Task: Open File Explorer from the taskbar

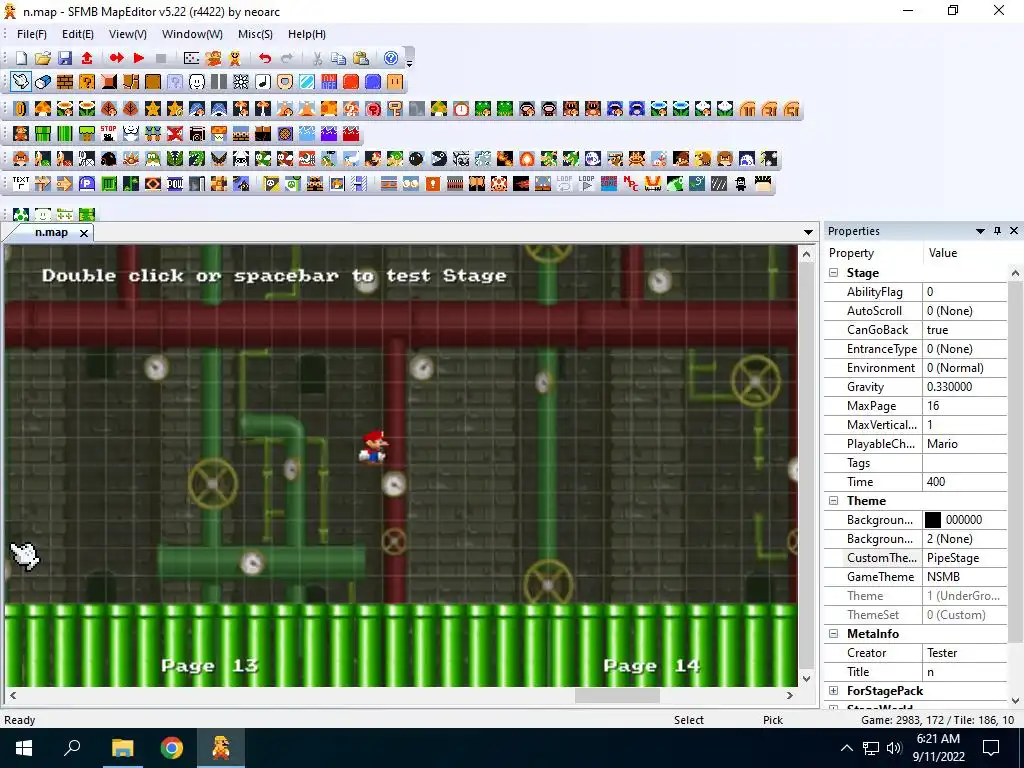Action: [122, 748]
